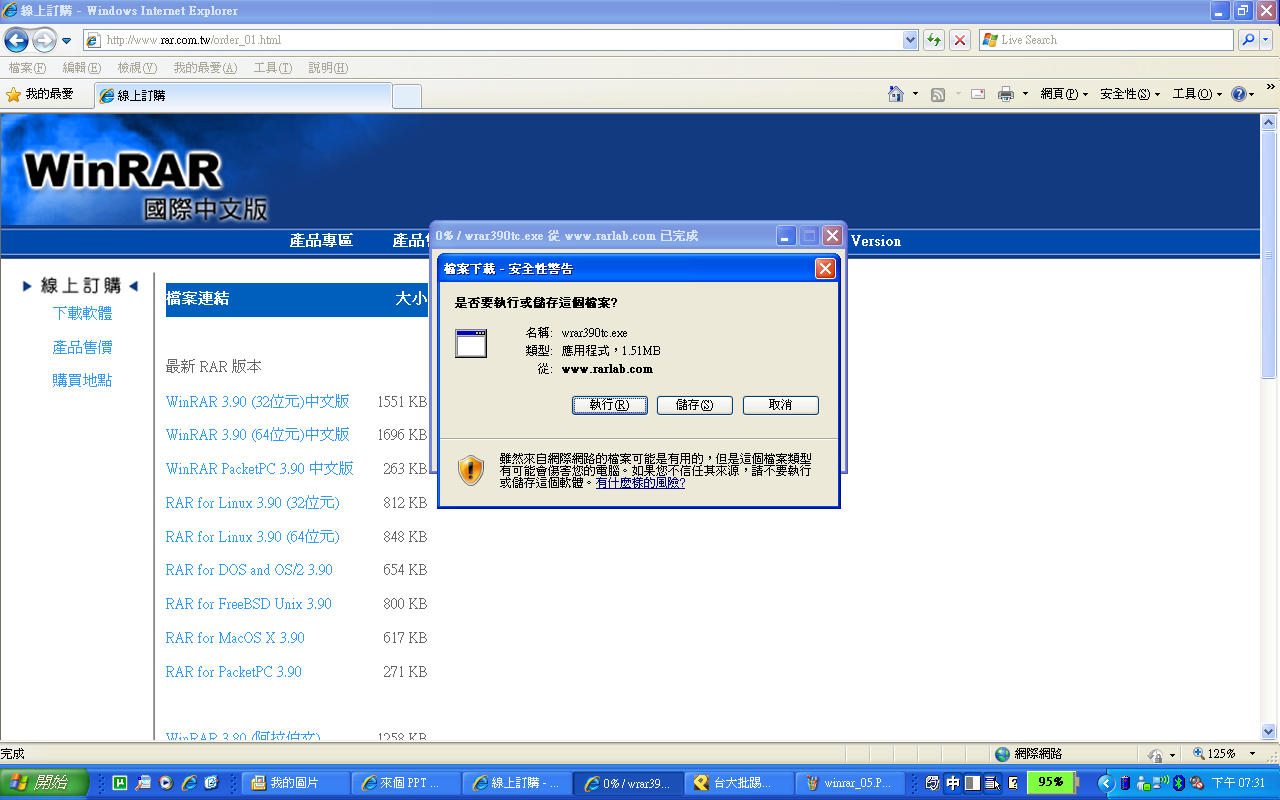Click the taskbar clock showing 下午 07:31
Image resolution: width=1280 pixels, height=800 pixels.
point(1238,783)
